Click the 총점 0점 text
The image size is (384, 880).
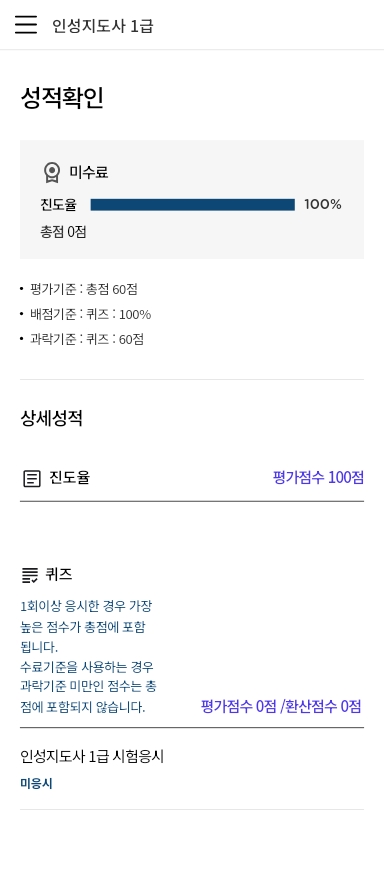63,232
